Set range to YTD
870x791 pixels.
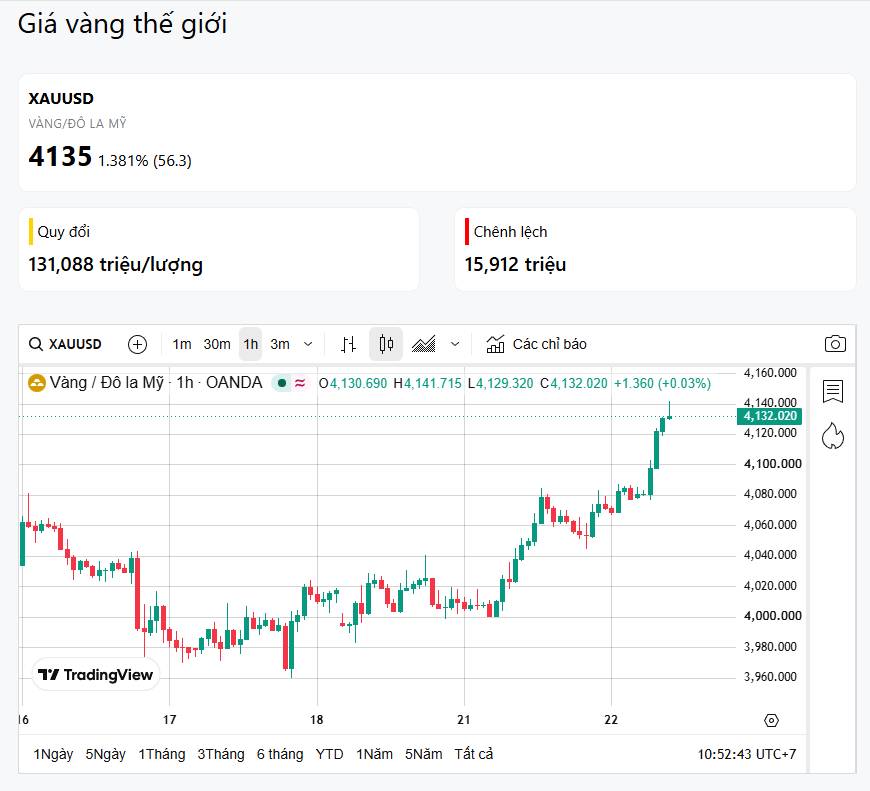(x=329, y=754)
